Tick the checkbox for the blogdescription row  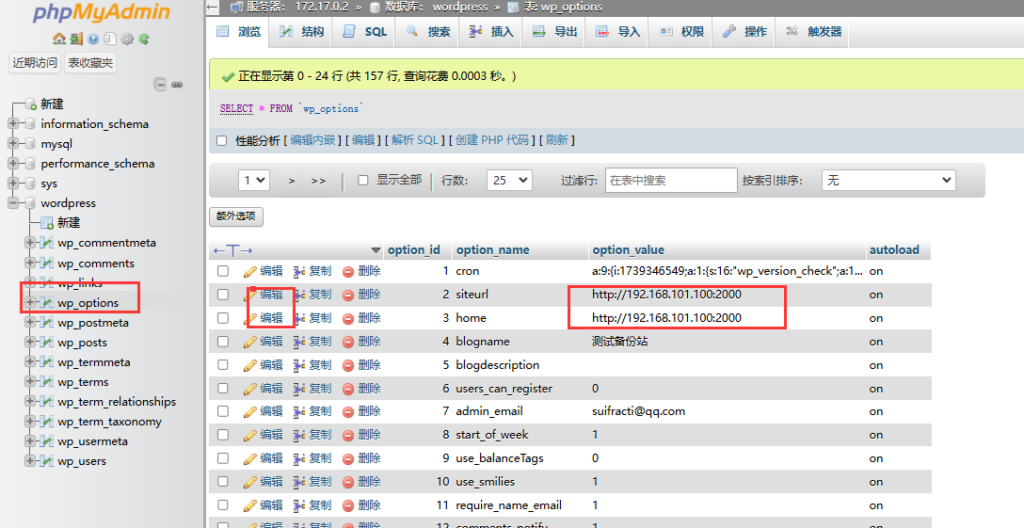(223, 365)
